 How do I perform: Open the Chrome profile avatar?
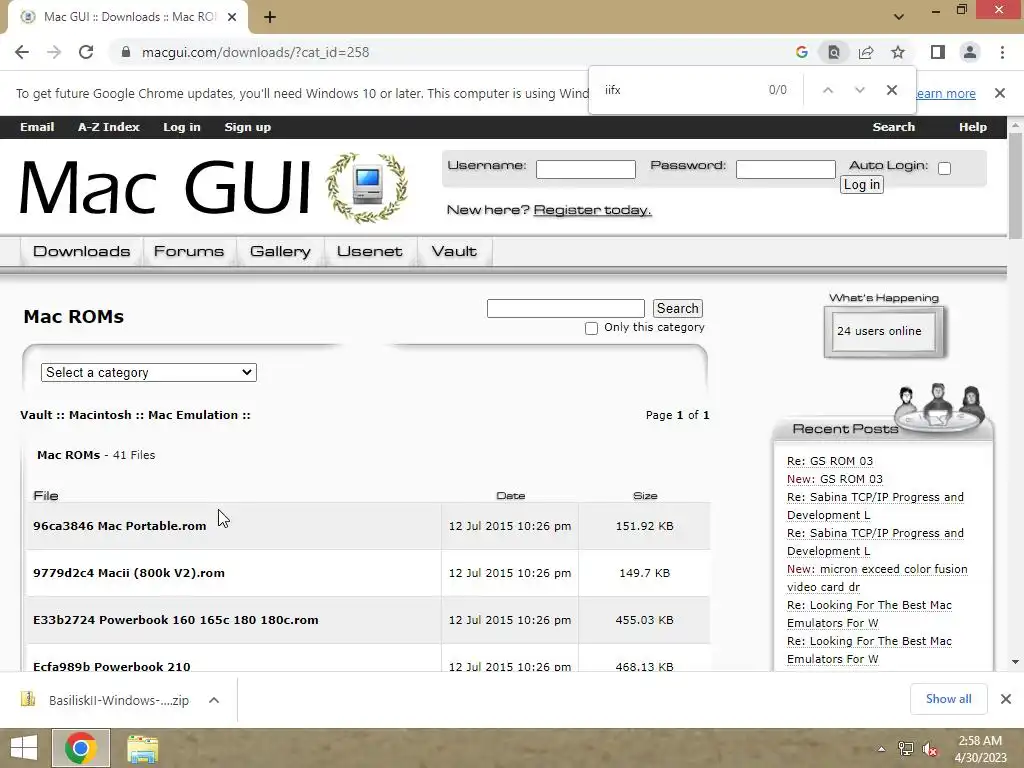point(970,52)
